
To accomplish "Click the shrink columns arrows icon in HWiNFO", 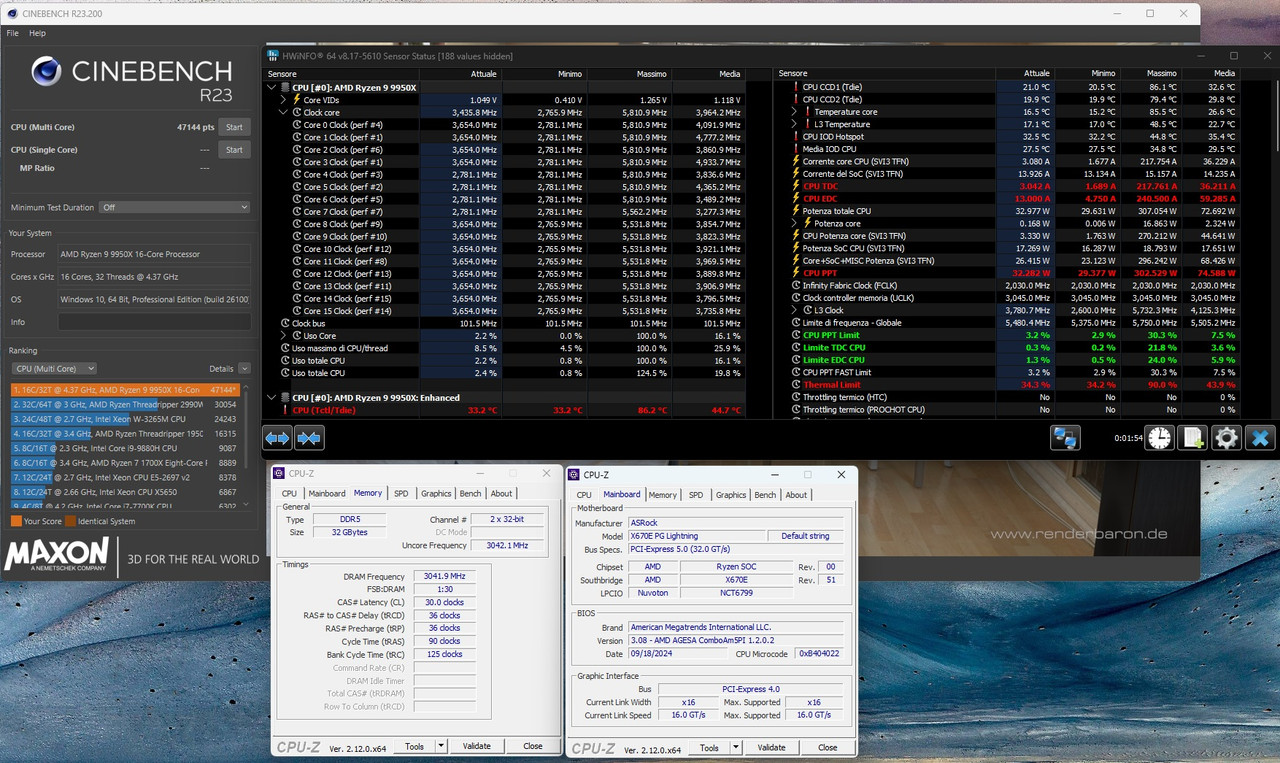I will click(x=309, y=438).
